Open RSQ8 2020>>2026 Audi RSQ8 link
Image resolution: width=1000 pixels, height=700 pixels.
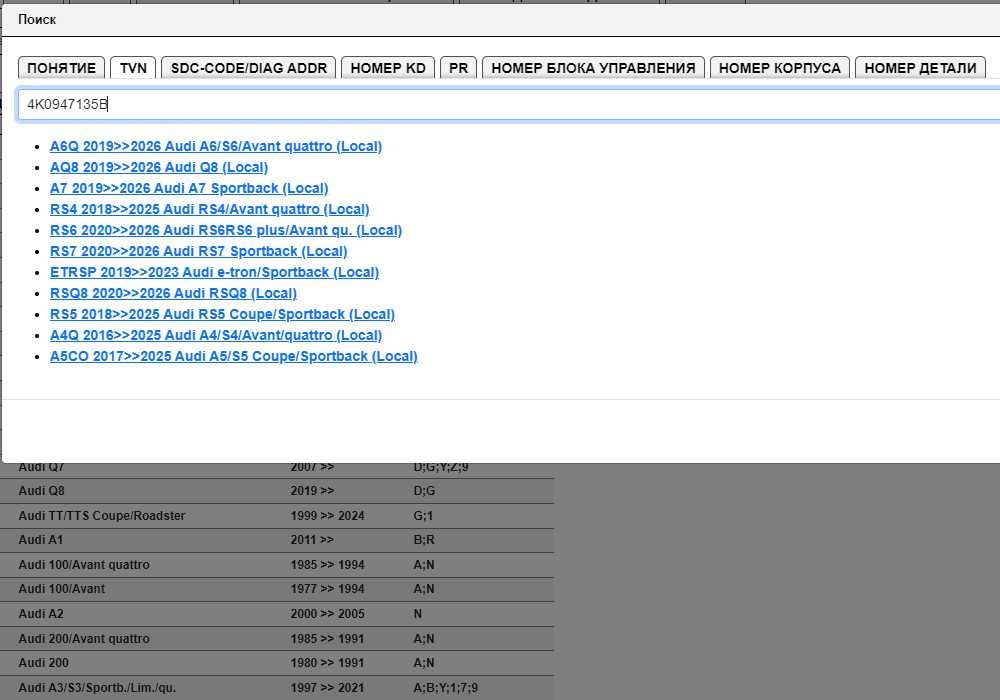(x=173, y=293)
